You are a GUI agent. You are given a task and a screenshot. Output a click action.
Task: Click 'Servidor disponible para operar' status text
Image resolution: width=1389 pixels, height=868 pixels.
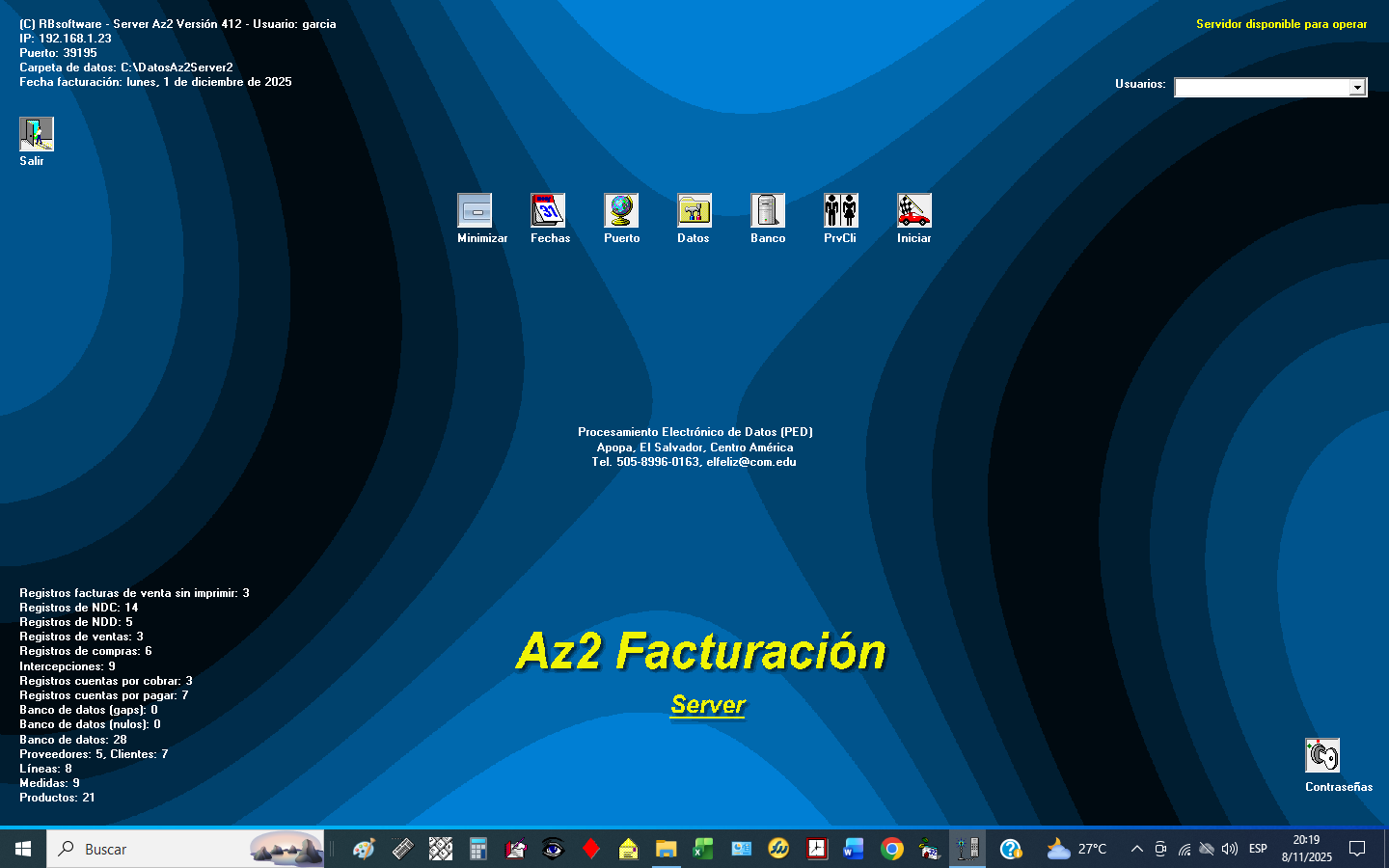pyautogui.click(x=1282, y=24)
